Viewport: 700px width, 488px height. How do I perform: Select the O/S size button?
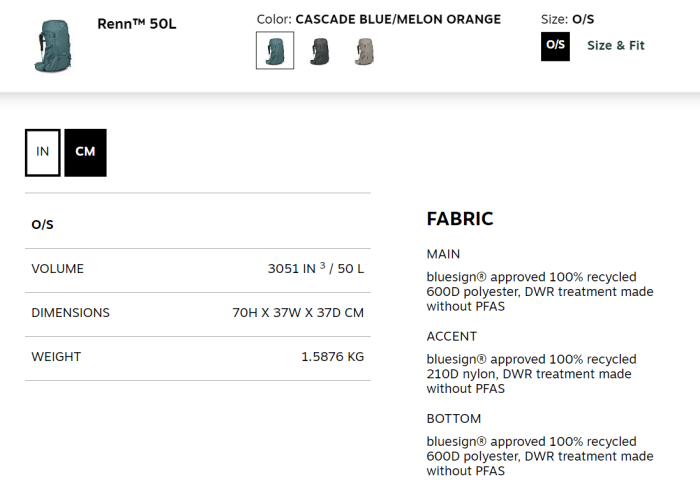click(555, 46)
